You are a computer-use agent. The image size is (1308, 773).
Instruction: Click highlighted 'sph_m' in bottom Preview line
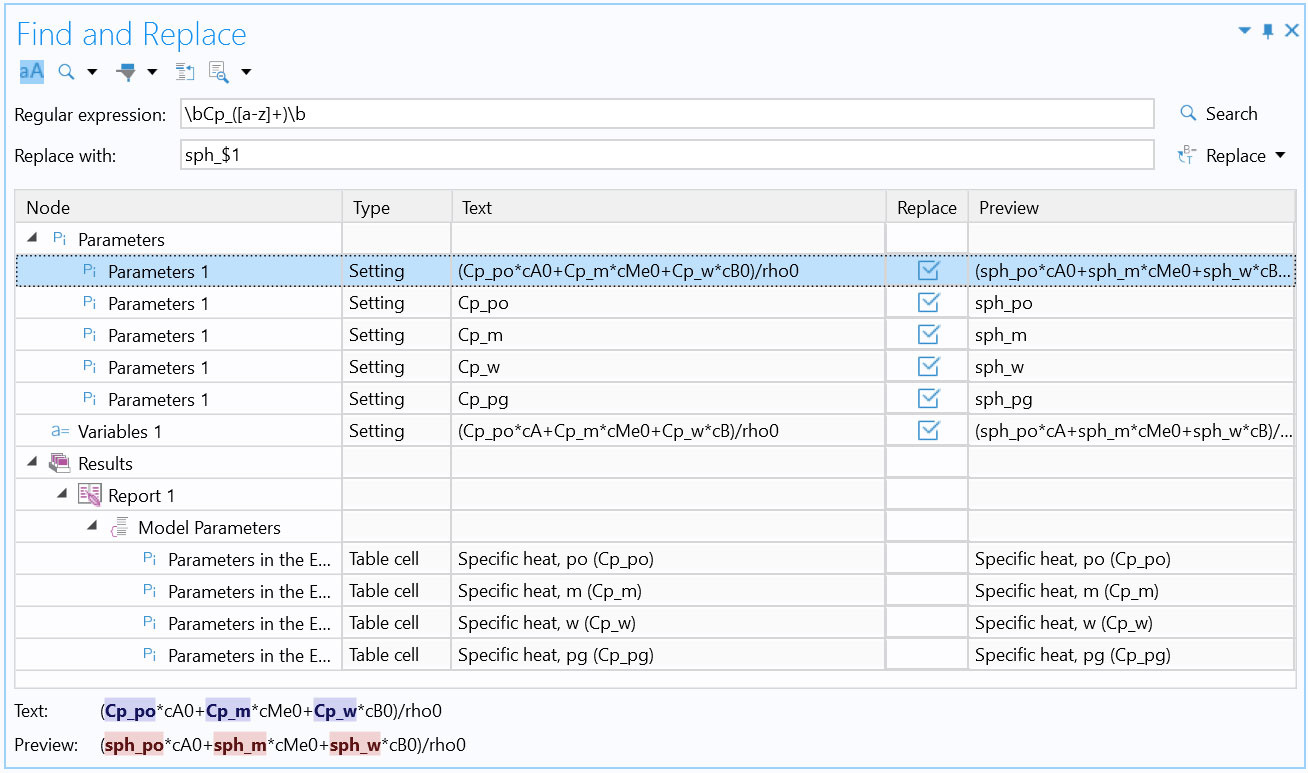[x=239, y=745]
